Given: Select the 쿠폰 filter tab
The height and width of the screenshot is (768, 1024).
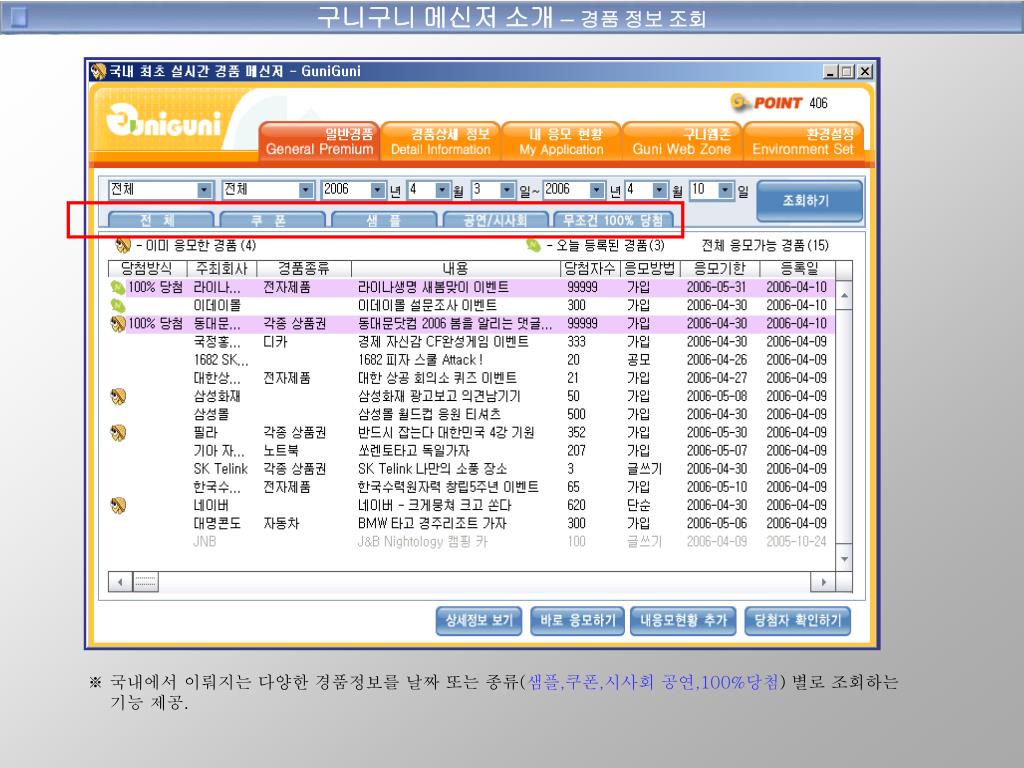Looking at the screenshot, I should click(272, 220).
